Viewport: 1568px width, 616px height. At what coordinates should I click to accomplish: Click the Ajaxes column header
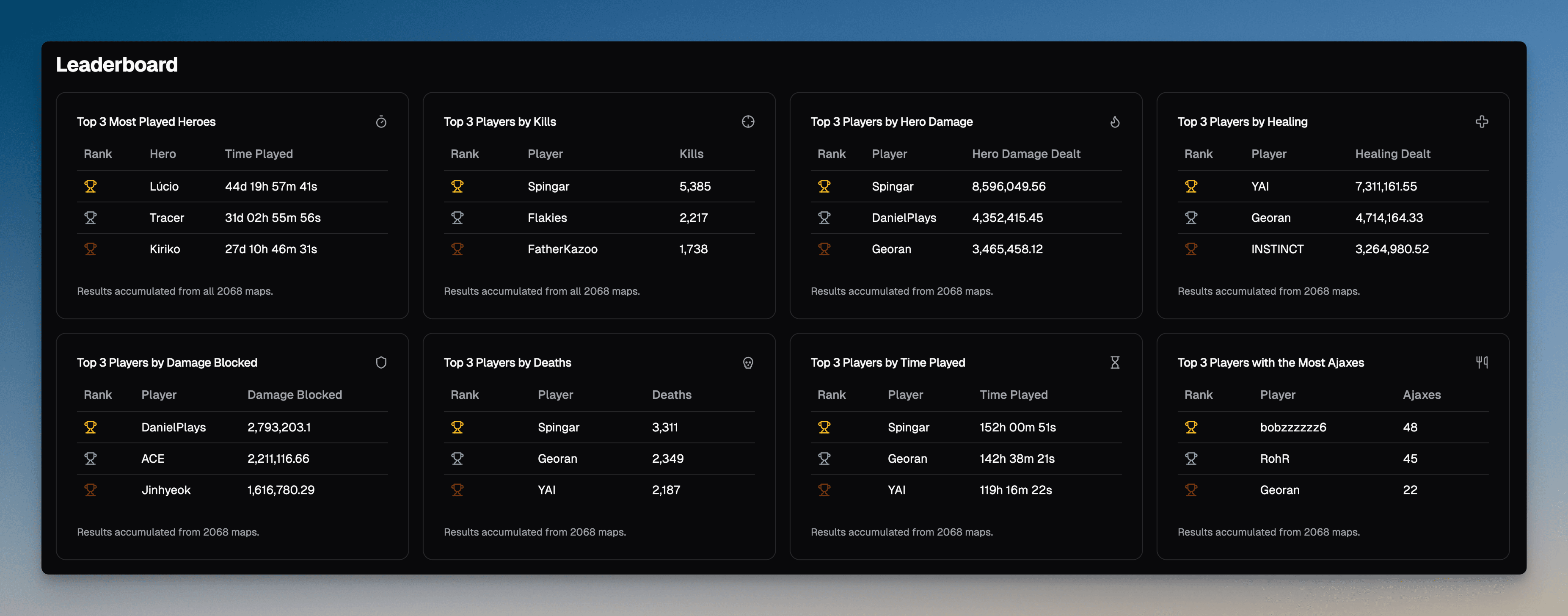pos(1421,395)
